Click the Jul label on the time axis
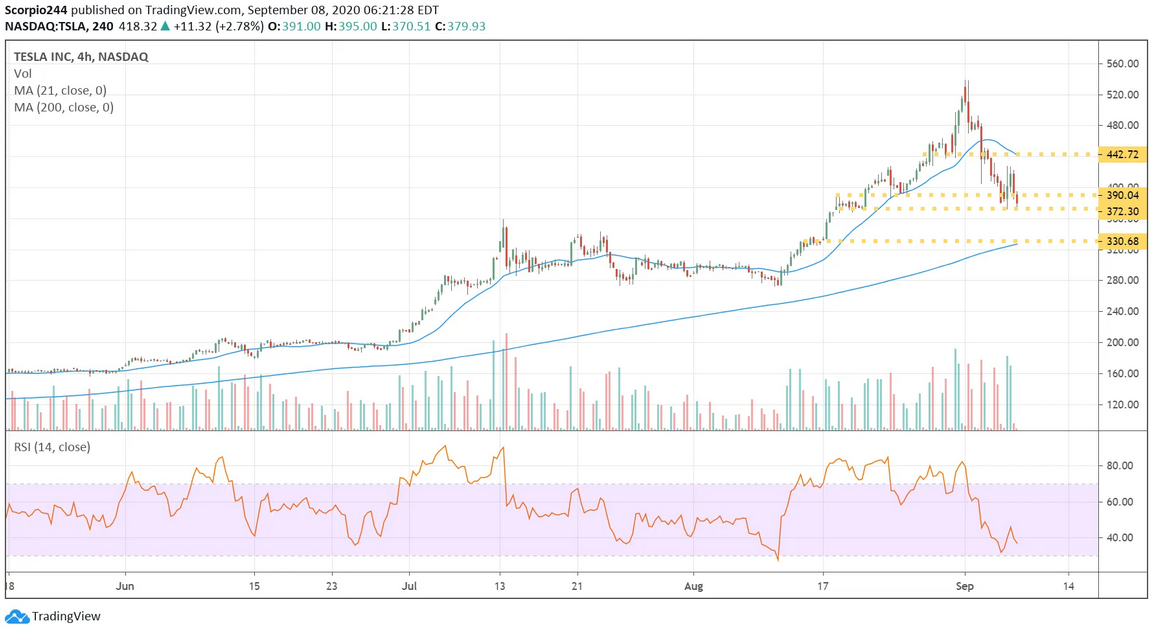 click(x=410, y=586)
